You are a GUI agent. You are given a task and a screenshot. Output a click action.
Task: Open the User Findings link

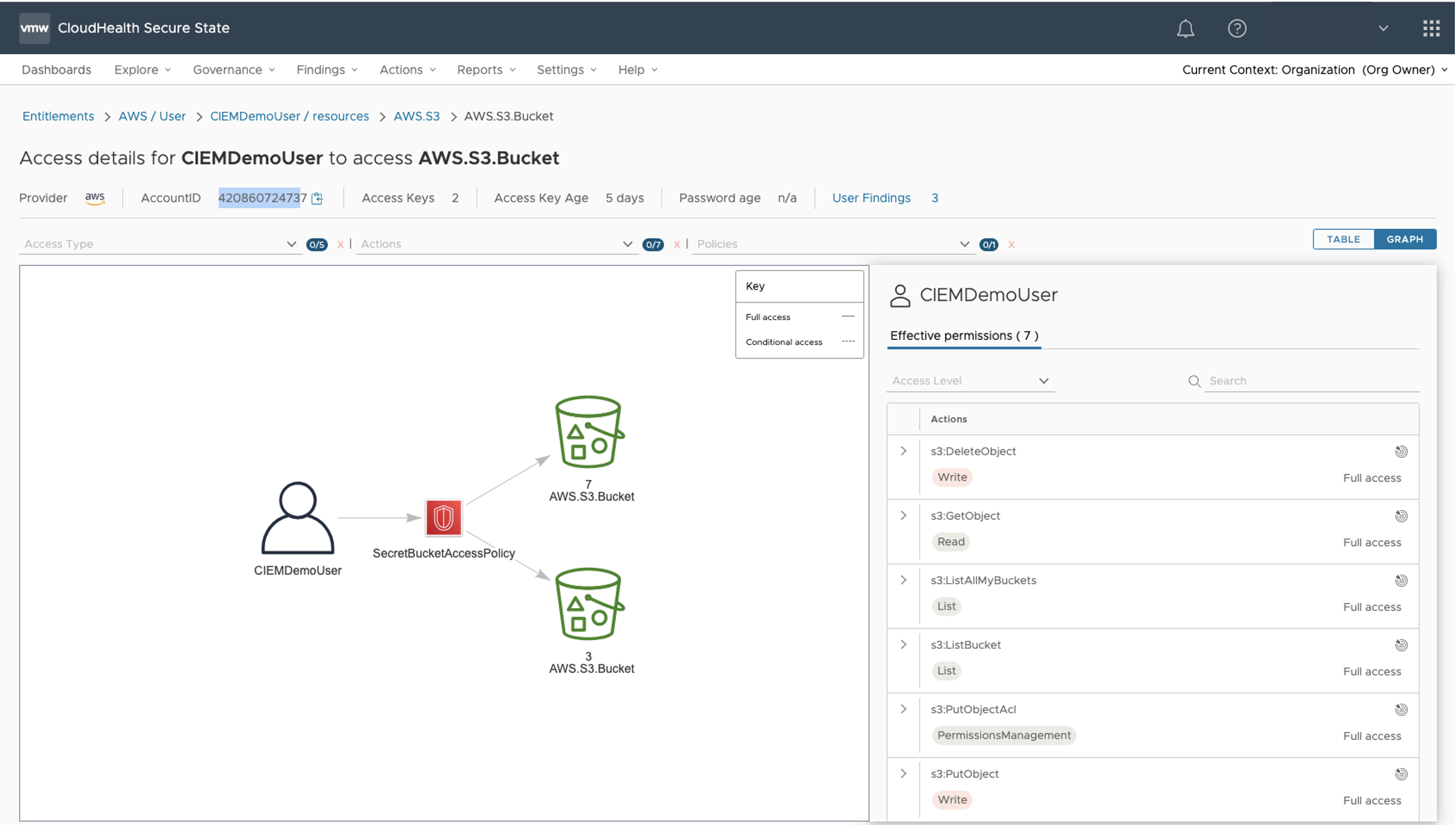click(x=871, y=198)
